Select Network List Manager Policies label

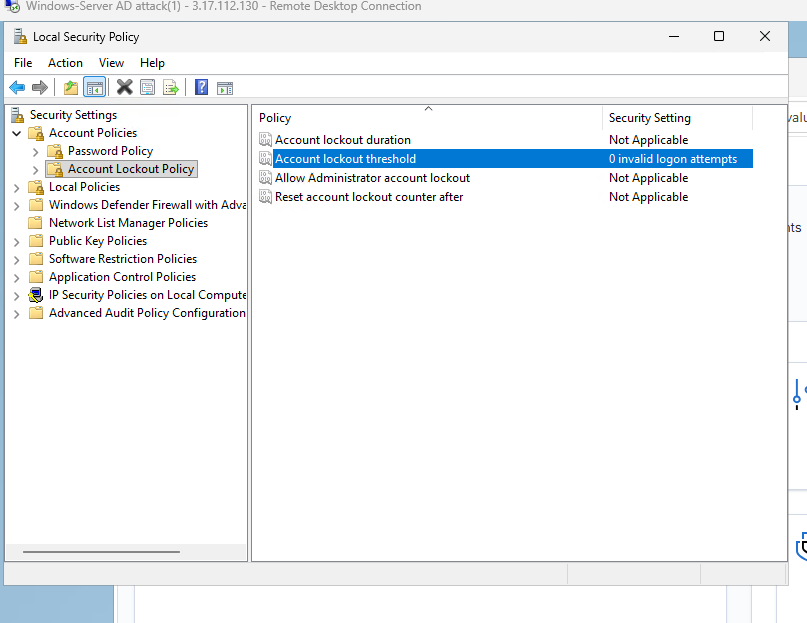click(x=129, y=223)
